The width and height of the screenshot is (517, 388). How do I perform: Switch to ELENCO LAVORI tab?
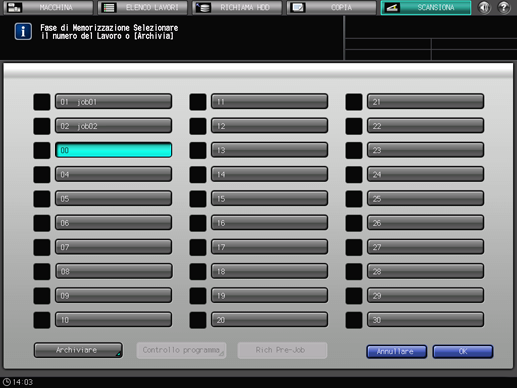coord(143,7)
